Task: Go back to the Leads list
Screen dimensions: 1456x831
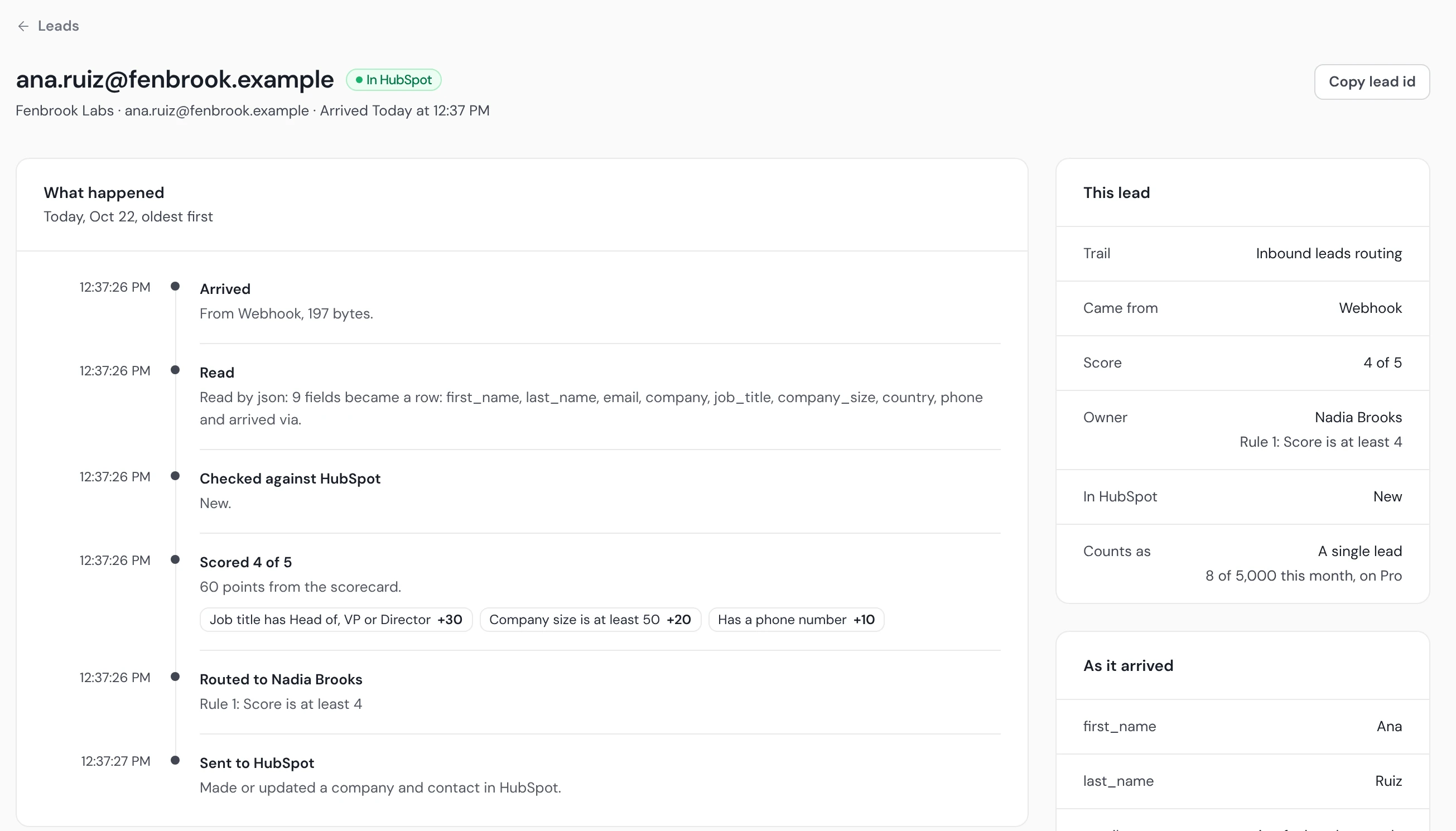Action: [x=48, y=26]
